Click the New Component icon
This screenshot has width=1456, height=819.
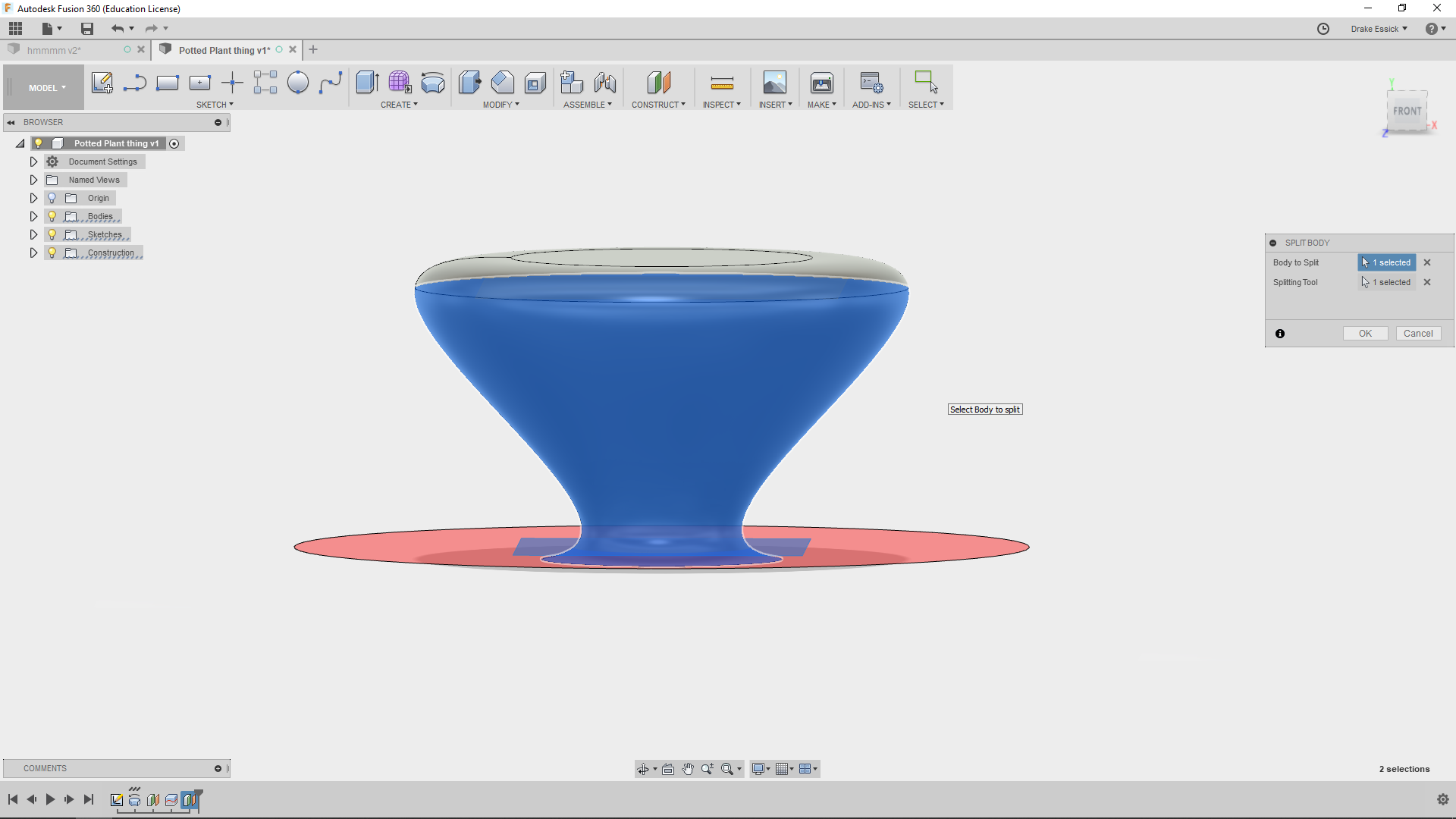point(572,83)
